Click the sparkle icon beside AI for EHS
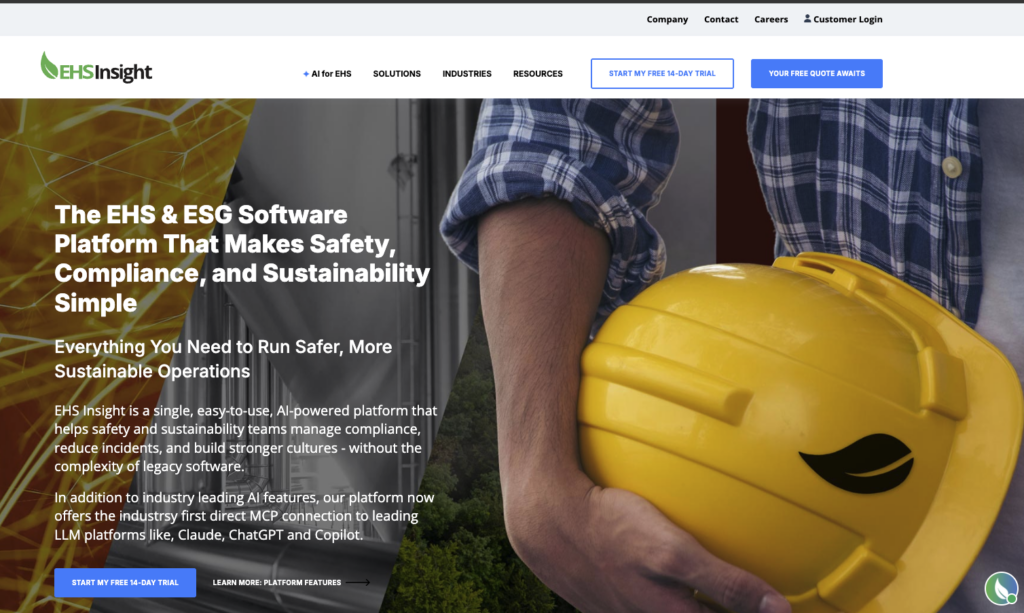 point(306,74)
